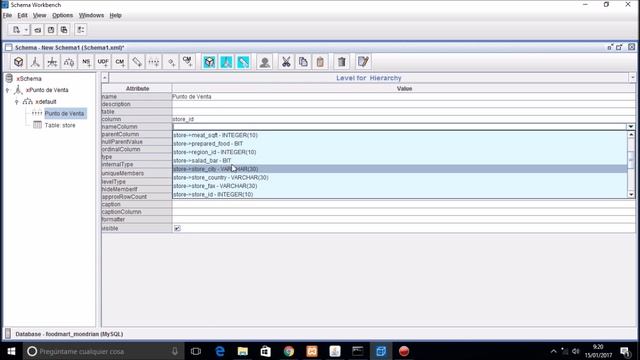
Task: Click the Add Measure ruler icon
Action: click(137, 62)
